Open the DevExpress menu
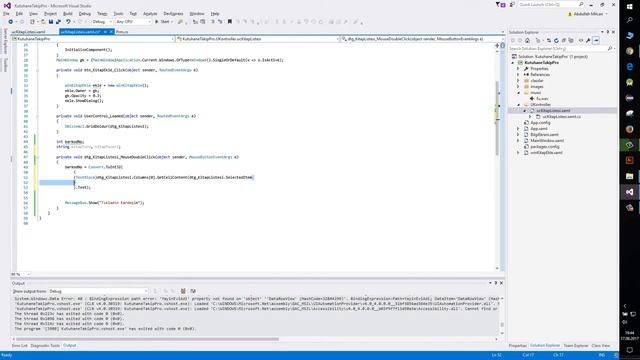 (x=173, y=14)
